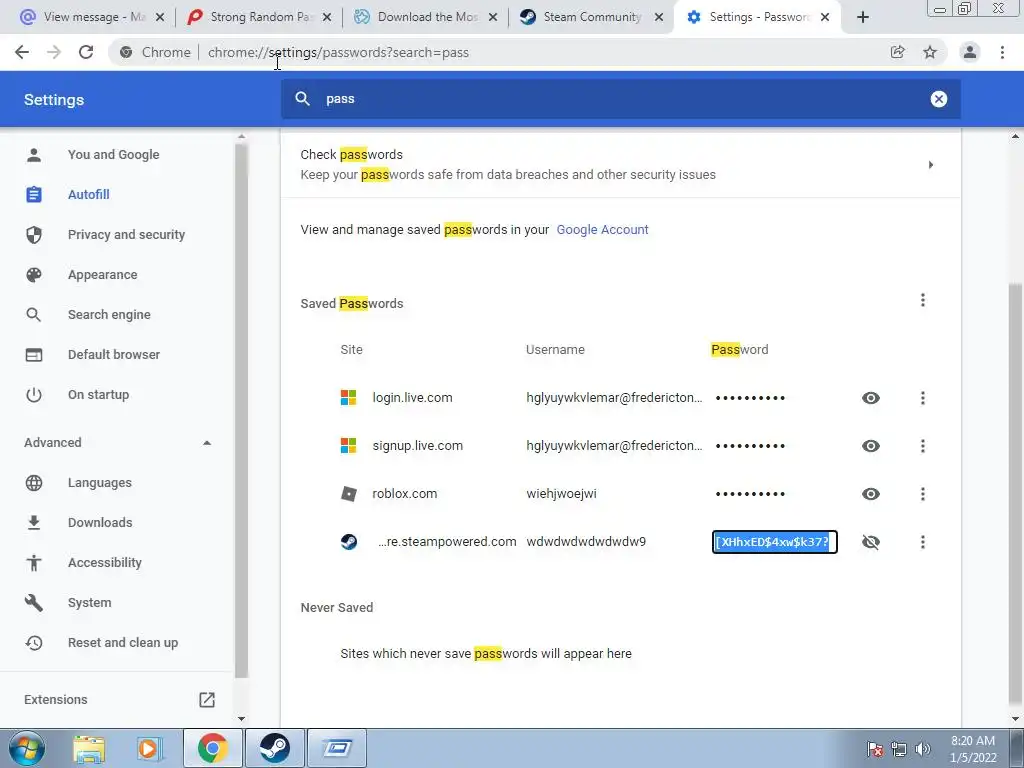Image resolution: width=1024 pixels, height=768 pixels.
Task: Open the Extensions external link icon
Action: tap(206, 699)
